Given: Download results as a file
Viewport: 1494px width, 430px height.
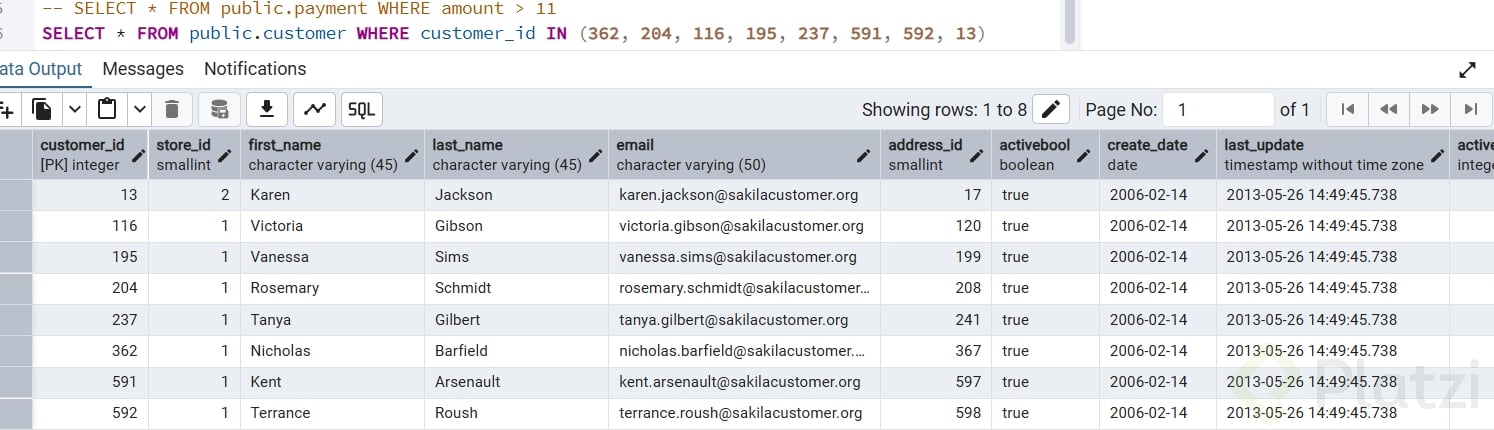Looking at the screenshot, I should (267, 109).
